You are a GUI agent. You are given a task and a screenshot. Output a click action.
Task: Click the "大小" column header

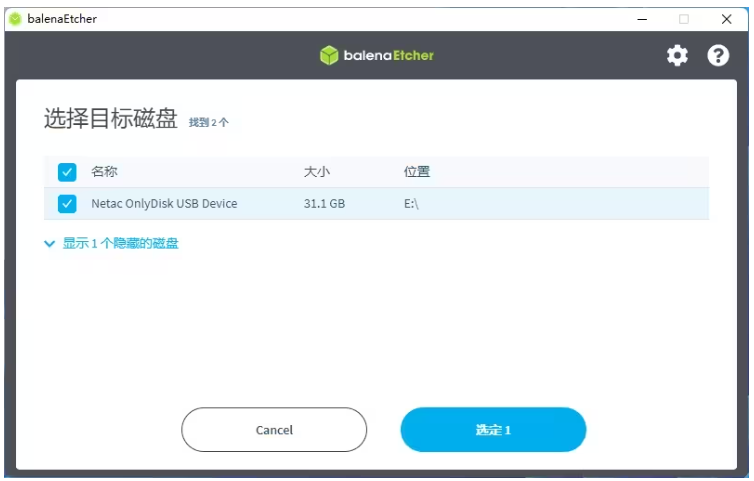[316, 172]
